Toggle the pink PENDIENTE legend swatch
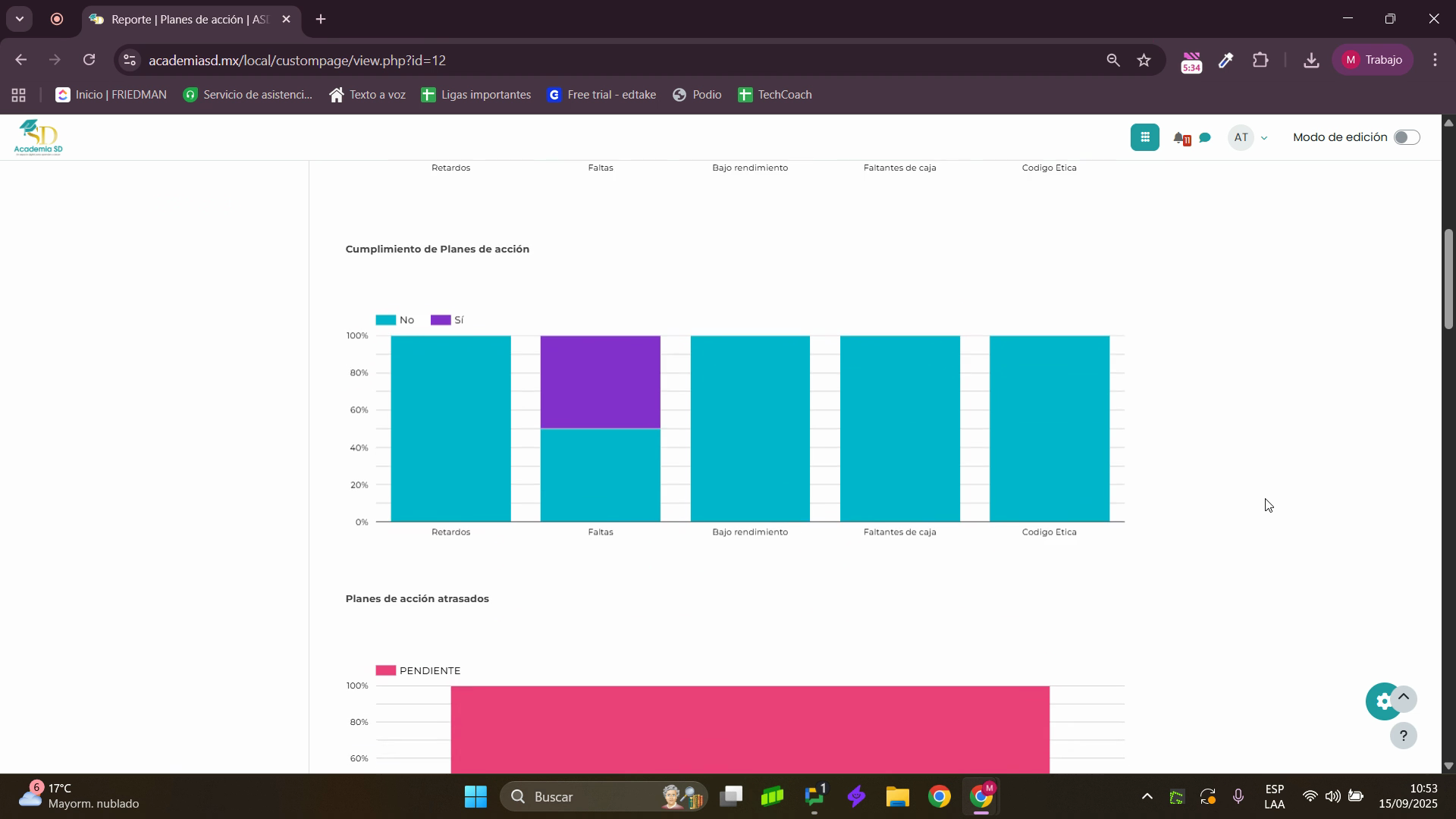Viewport: 1456px width, 819px height. click(386, 670)
